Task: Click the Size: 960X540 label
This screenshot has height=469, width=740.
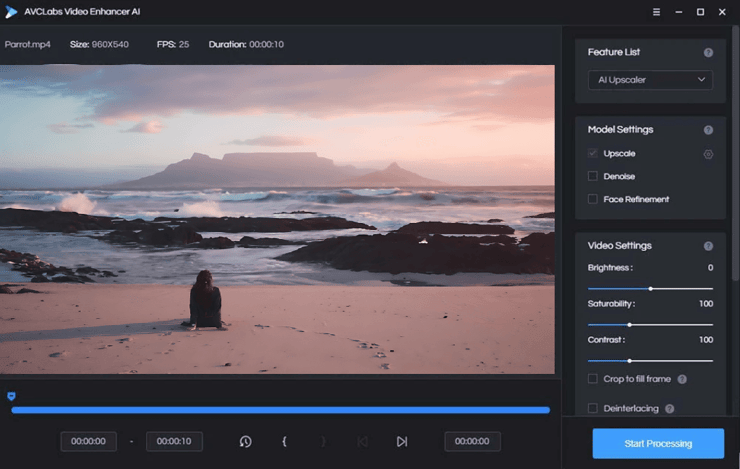Action: [99, 44]
